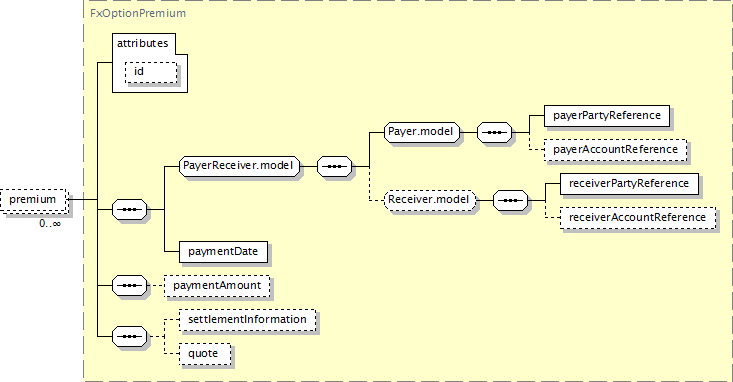Select the id attribute box
Screen dimensions: 733x382
tap(151, 72)
